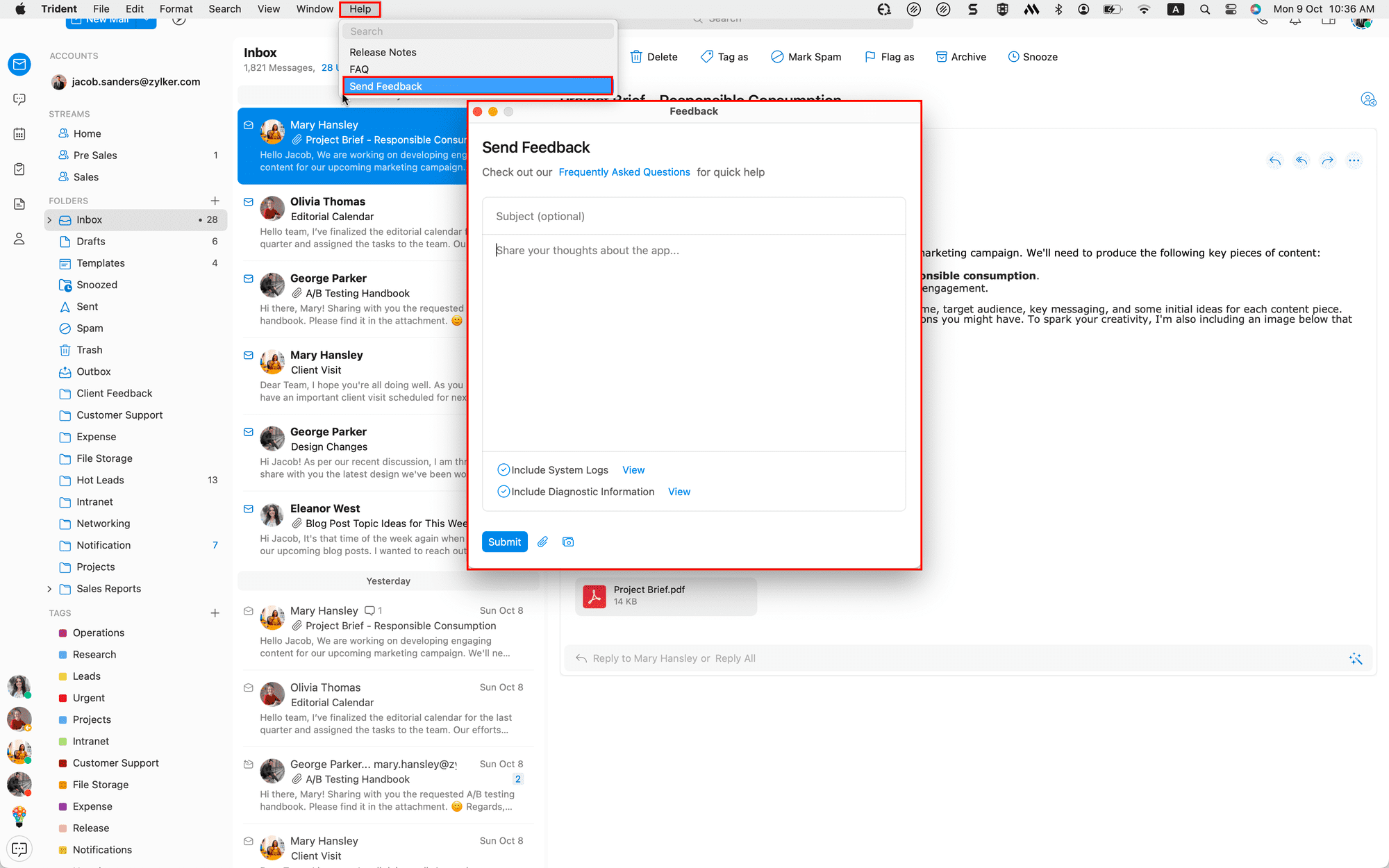Screen dimensions: 1389x868
Task: Open Frequently Asked Questions link
Action: point(624,172)
